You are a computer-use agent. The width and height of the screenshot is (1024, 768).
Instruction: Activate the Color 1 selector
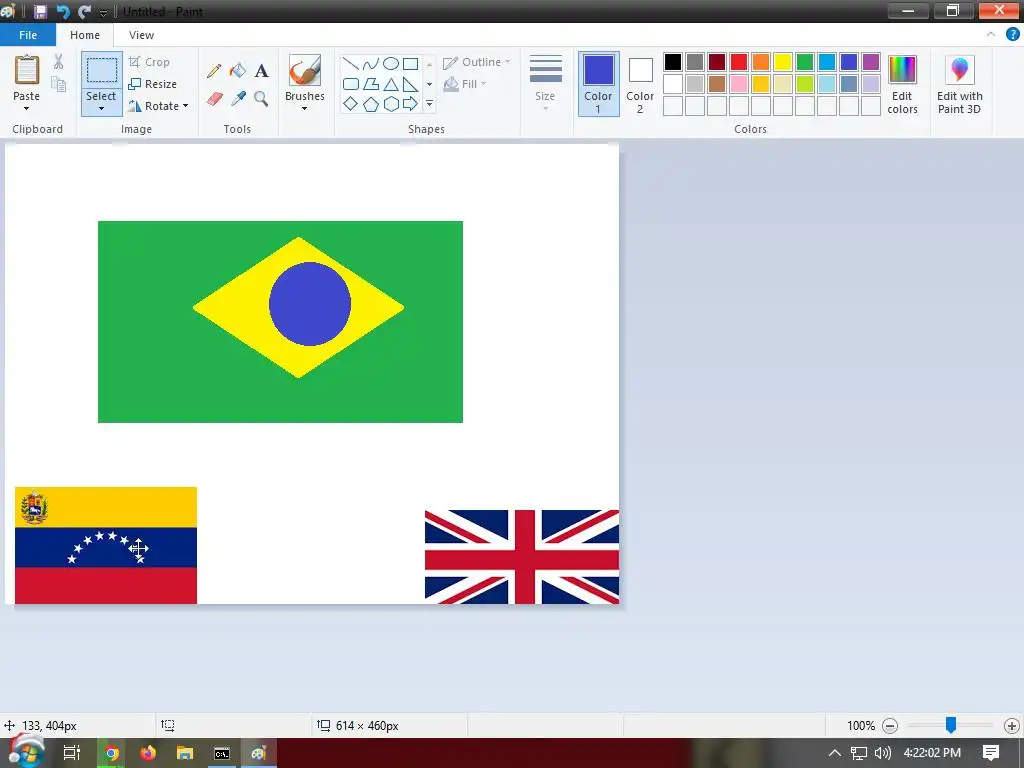[x=598, y=84]
